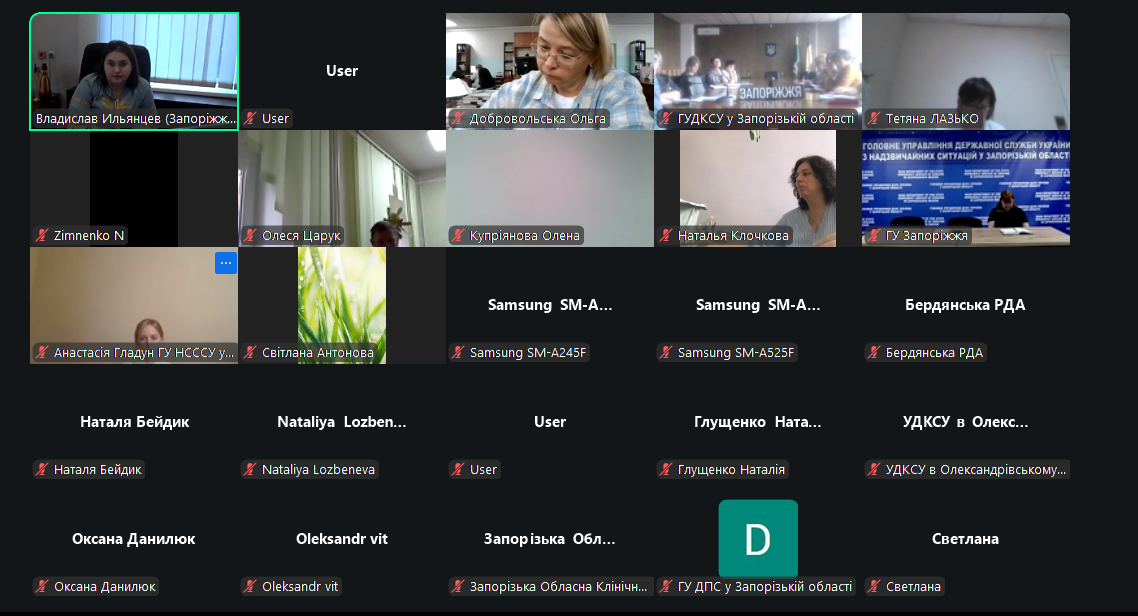Select Наталья Клочкова video tile

click(x=758, y=189)
